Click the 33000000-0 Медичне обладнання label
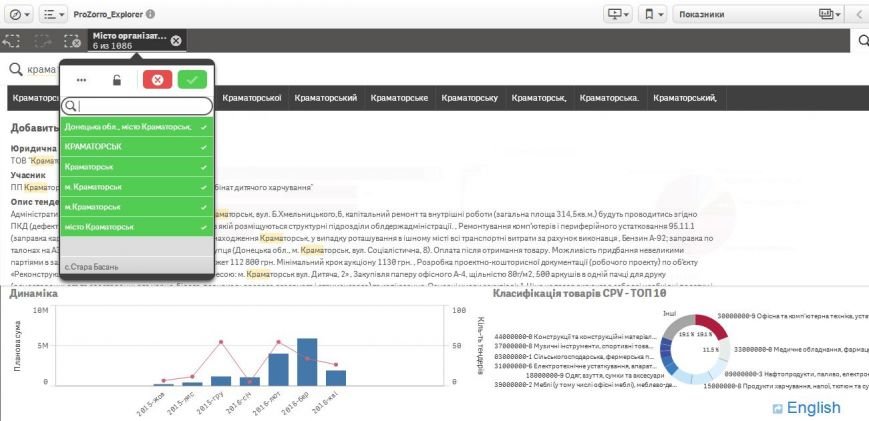 coord(801,350)
